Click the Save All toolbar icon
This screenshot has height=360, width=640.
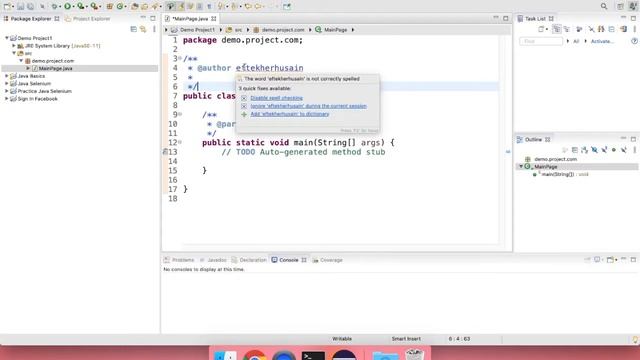pyautogui.click(x=30, y=6)
